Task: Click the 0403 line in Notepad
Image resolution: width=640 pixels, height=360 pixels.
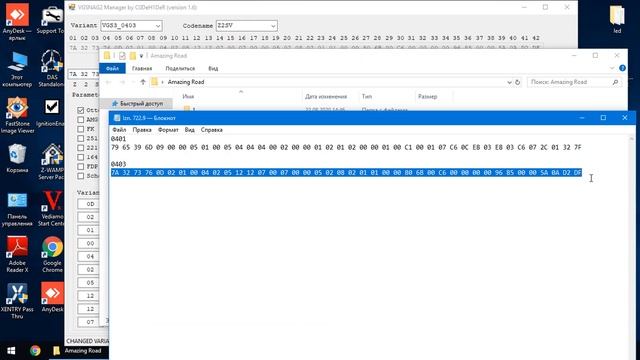Action: 118,164
